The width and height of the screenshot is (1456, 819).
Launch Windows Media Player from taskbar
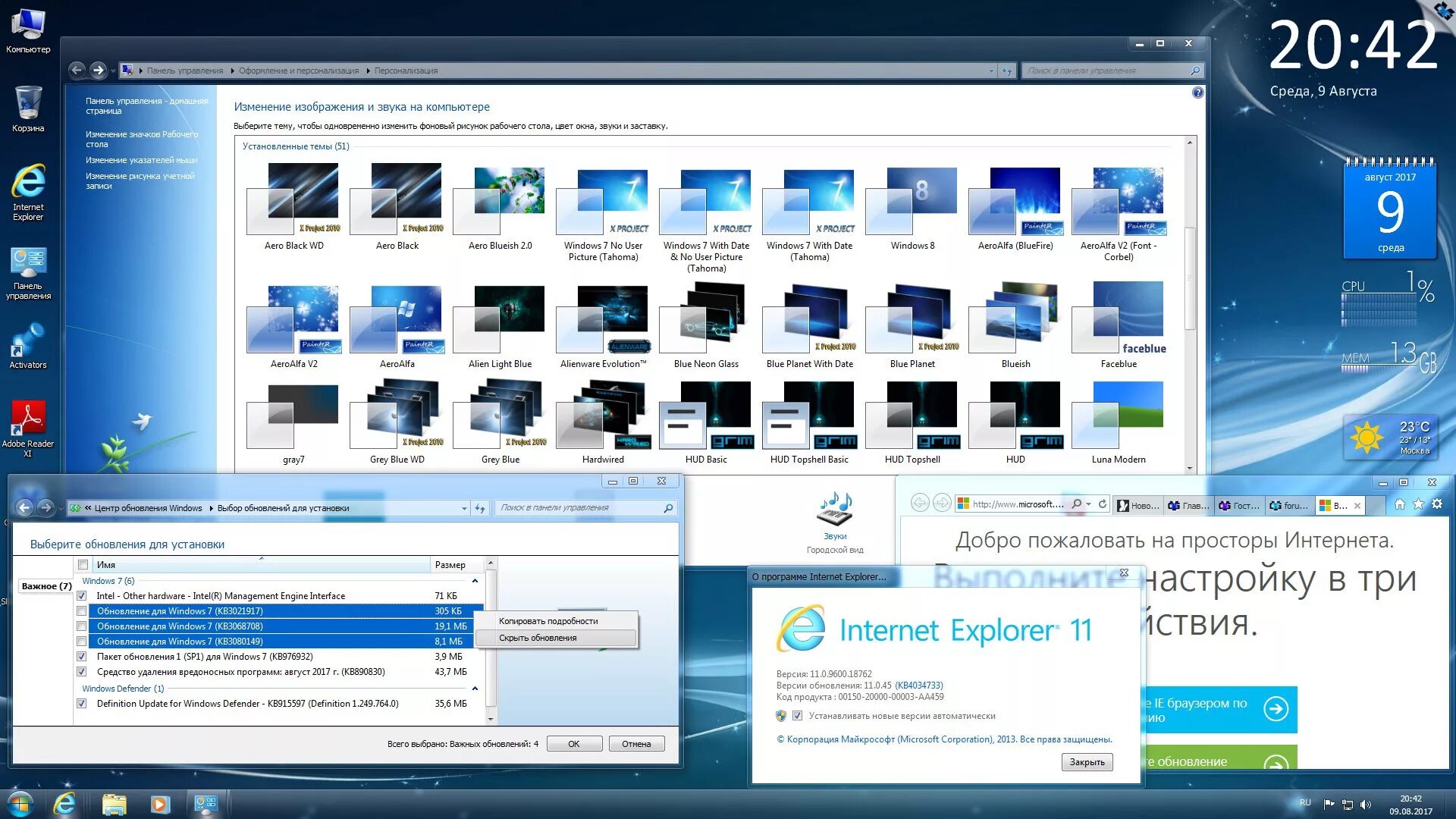pyautogui.click(x=160, y=804)
